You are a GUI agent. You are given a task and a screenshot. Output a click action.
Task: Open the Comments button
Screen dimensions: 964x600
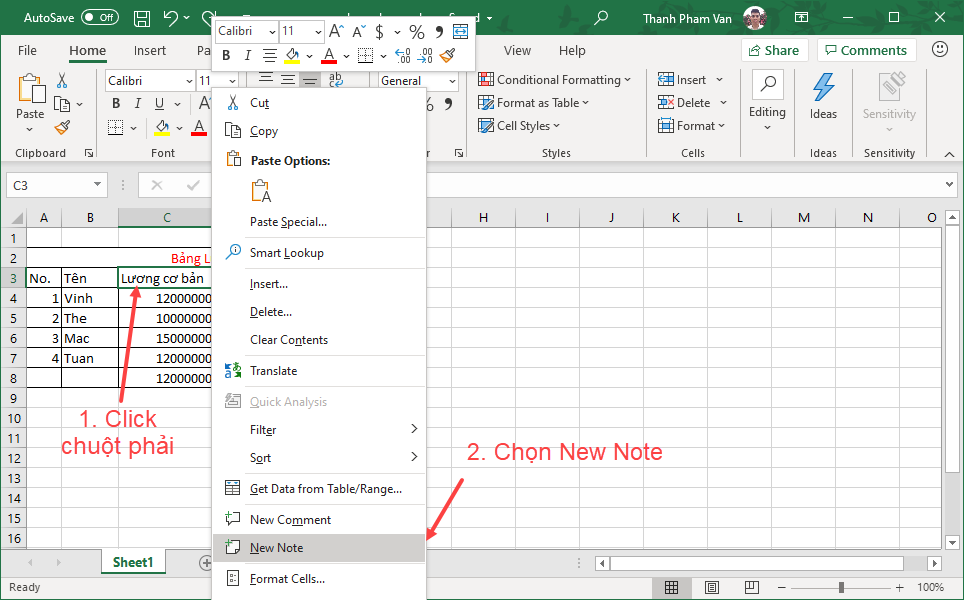pyautogui.click(x=866, y=50)
